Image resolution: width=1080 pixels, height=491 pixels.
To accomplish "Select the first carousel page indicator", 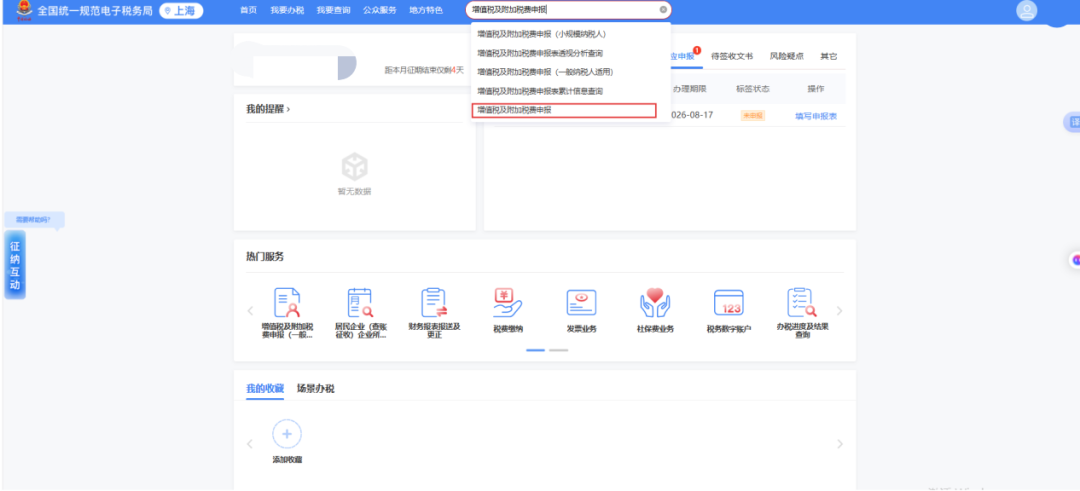I will tap(535, 351).
